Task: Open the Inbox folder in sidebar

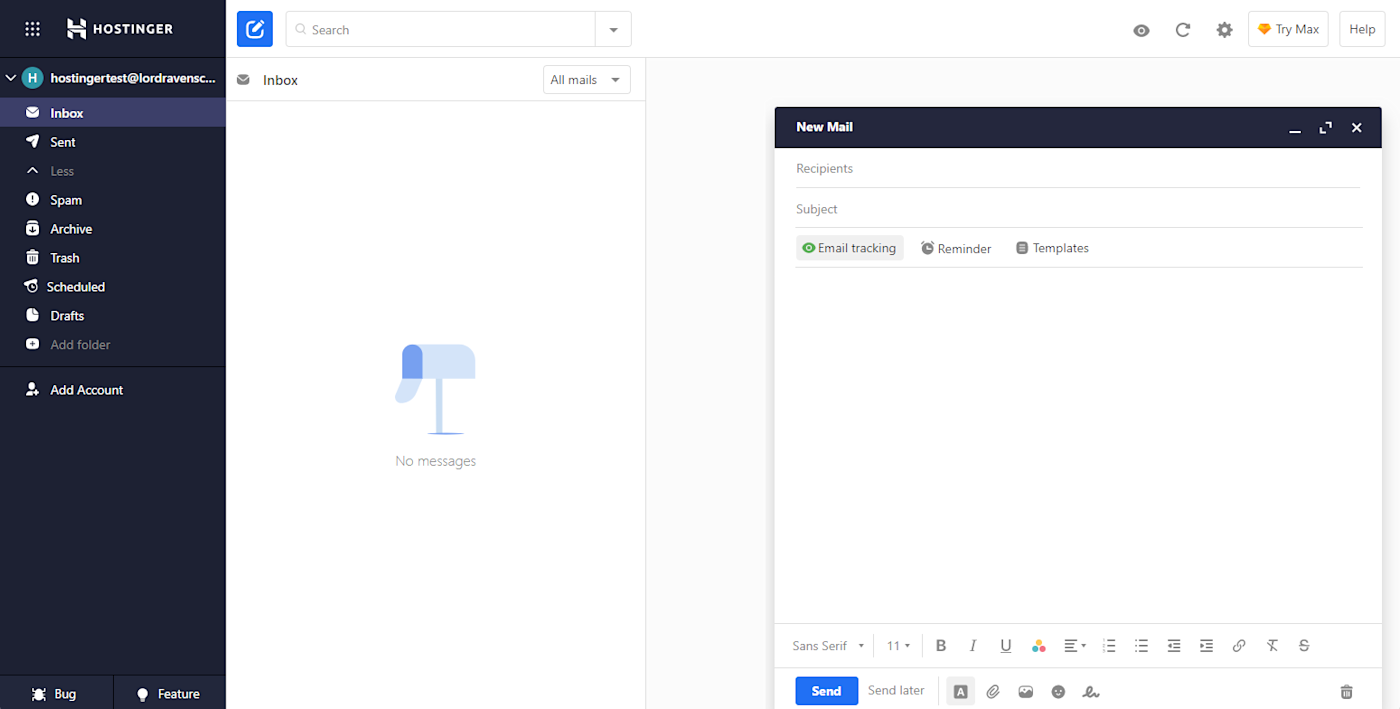Action: click(113, 113)
